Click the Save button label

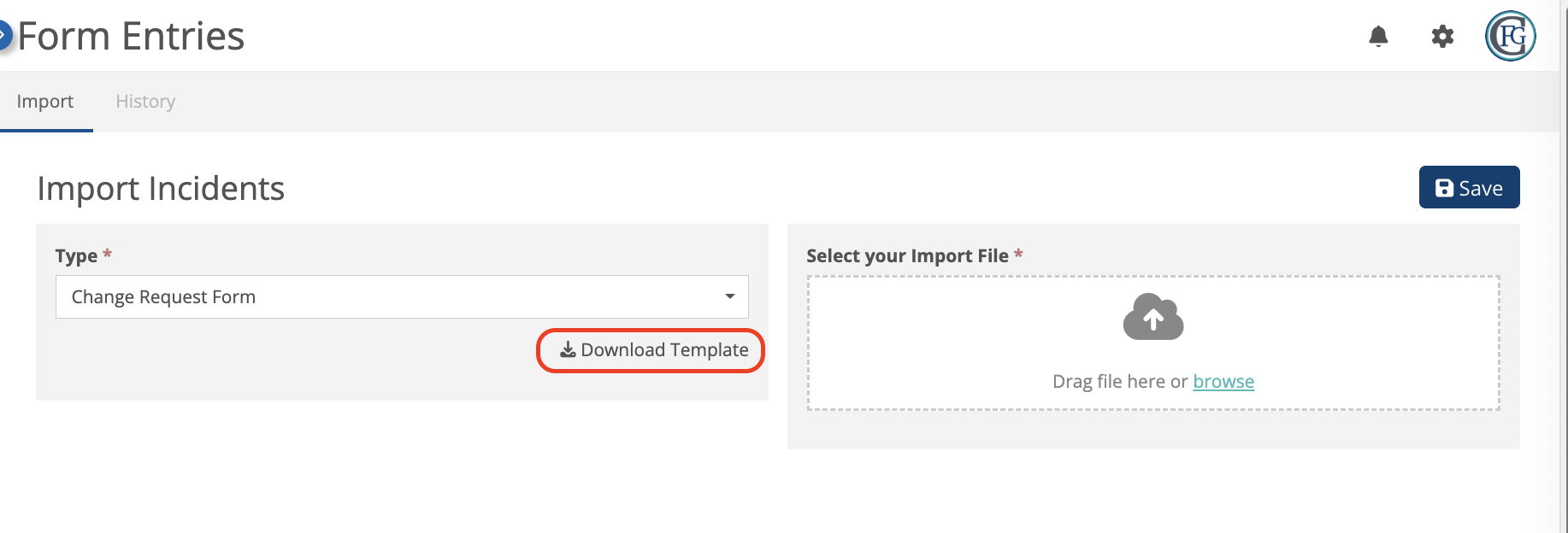click(x=1481, y=188)
